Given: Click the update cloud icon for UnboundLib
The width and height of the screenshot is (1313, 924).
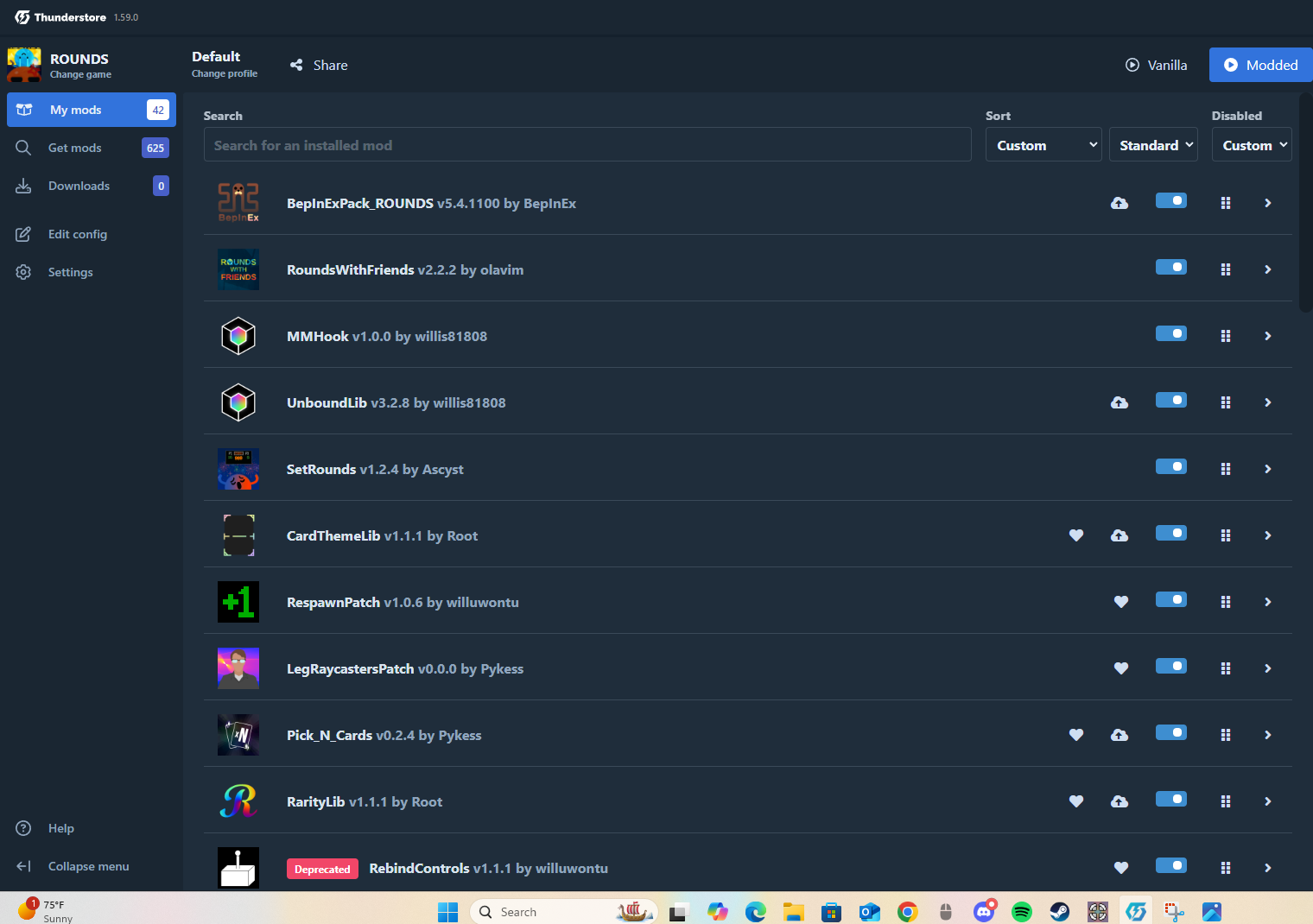Looking at the screenshot, I should 1120,402.
